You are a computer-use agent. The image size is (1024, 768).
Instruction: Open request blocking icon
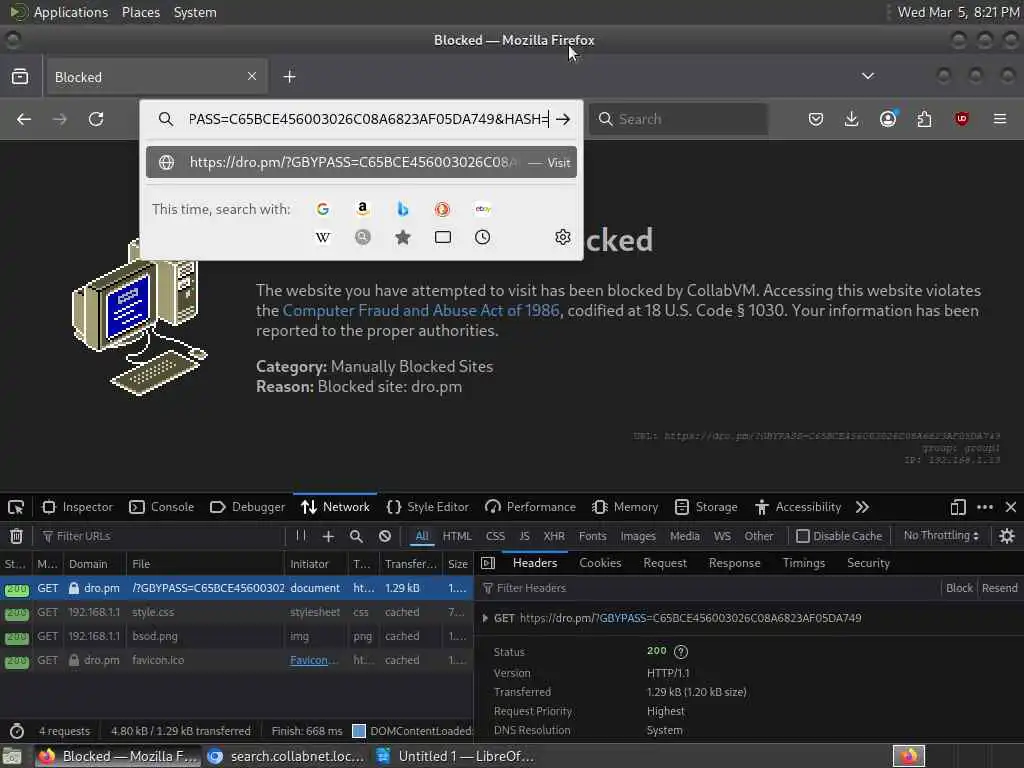[x=385, y=536]
